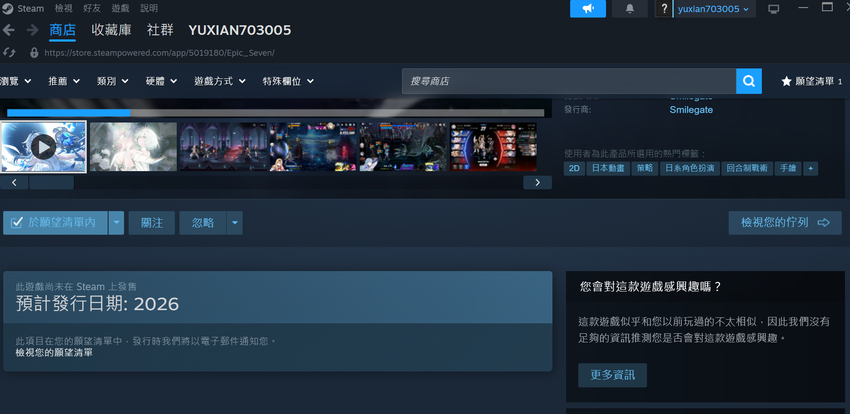This screenshot has height=414, width=850.
Task: Switch to the 商店 tab
Action: pyautogui.click(x=62, y=30)
